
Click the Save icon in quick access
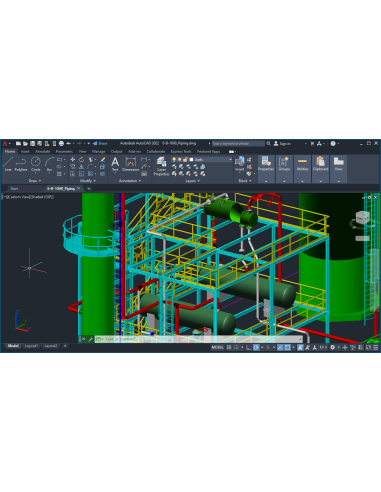(x=32, y=144)
